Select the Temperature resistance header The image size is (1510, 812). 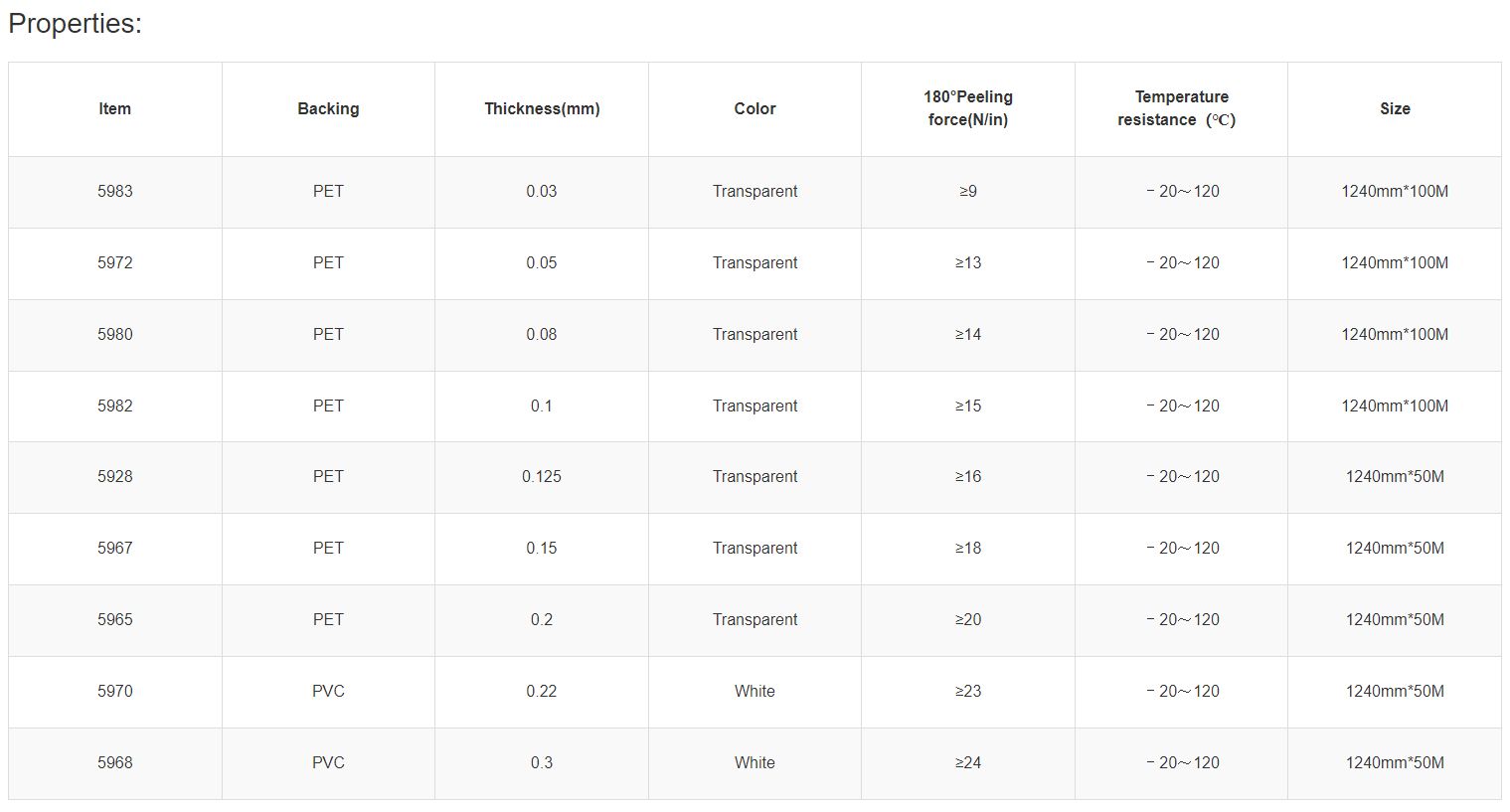click(x=1181, y=108)
